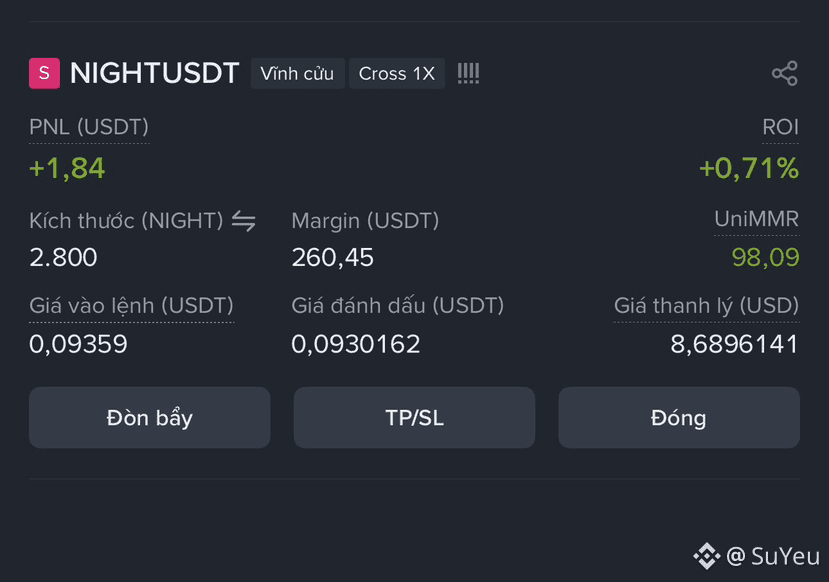Open the TP/SL settings button
This screenshot has height=582, width=829.
414,418
